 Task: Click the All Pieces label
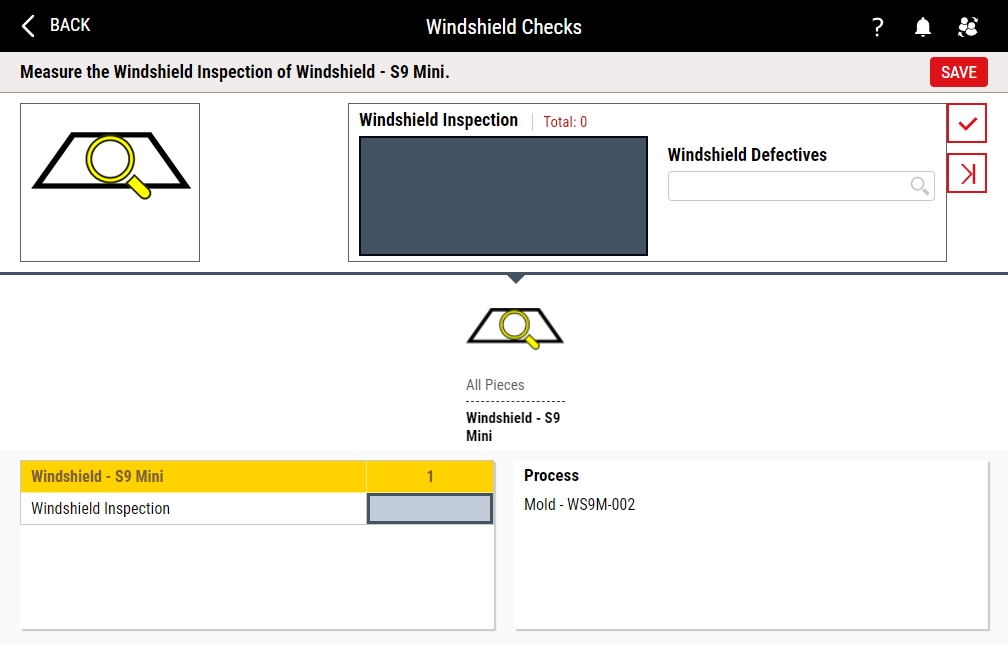point(495,385)
